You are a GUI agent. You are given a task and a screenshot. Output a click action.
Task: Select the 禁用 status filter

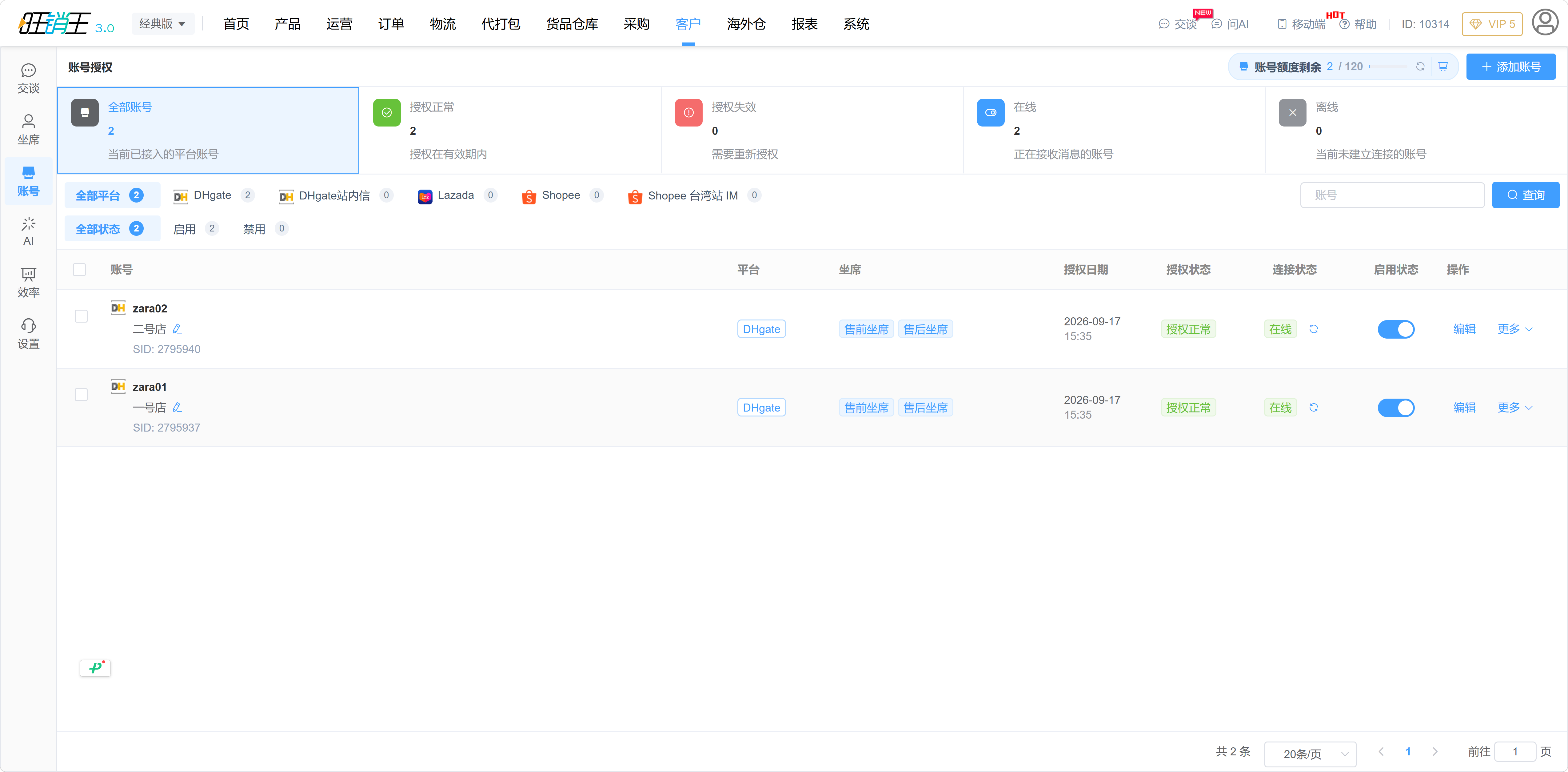(x=265, y=229)
